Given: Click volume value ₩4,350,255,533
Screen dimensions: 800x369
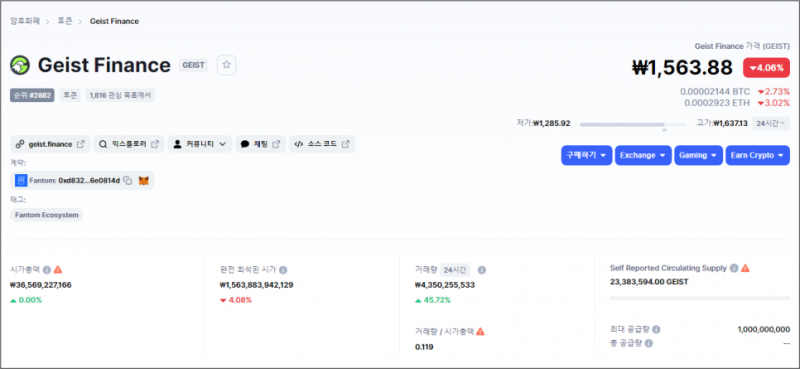Looking at the screenshot, I should coord(445,285).
